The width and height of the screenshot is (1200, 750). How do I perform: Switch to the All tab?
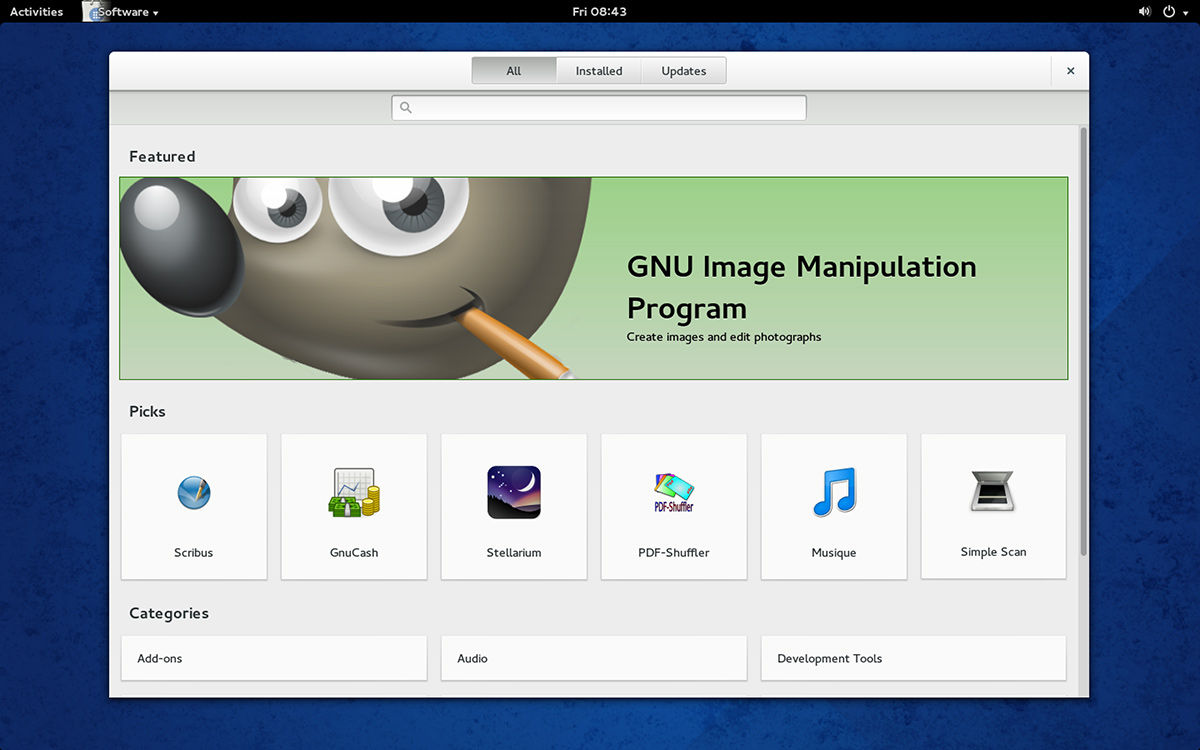coord(514,71)
